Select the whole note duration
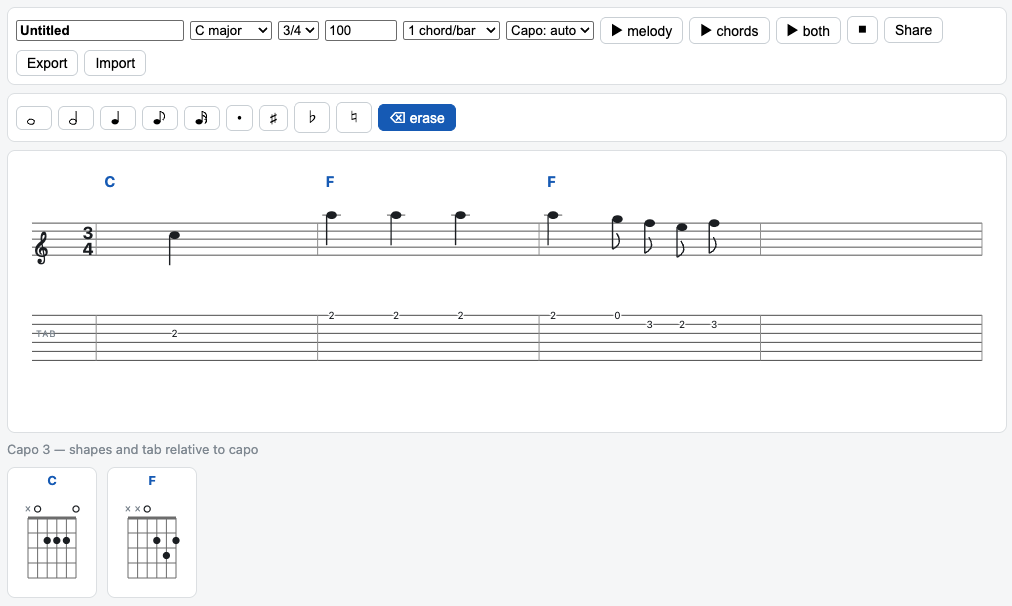 [x=34, y=118]
